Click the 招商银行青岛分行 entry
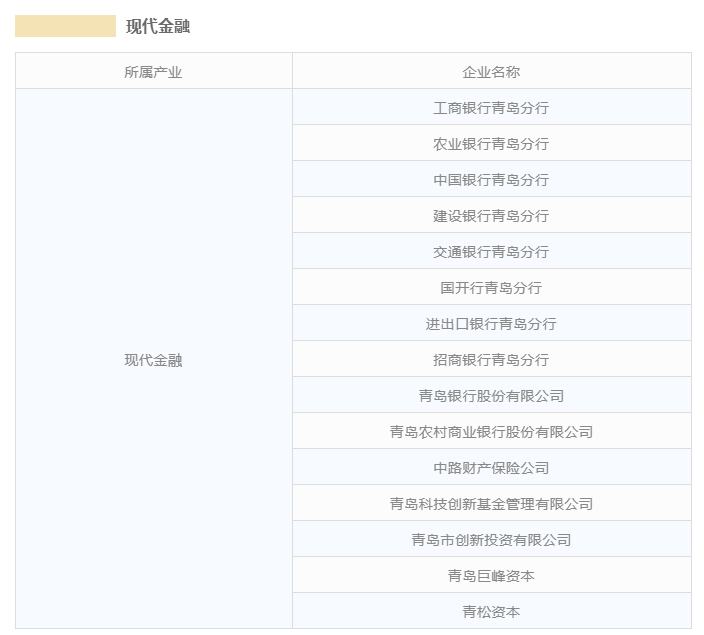This screenshot has width=704, height=635. (492, 359)
